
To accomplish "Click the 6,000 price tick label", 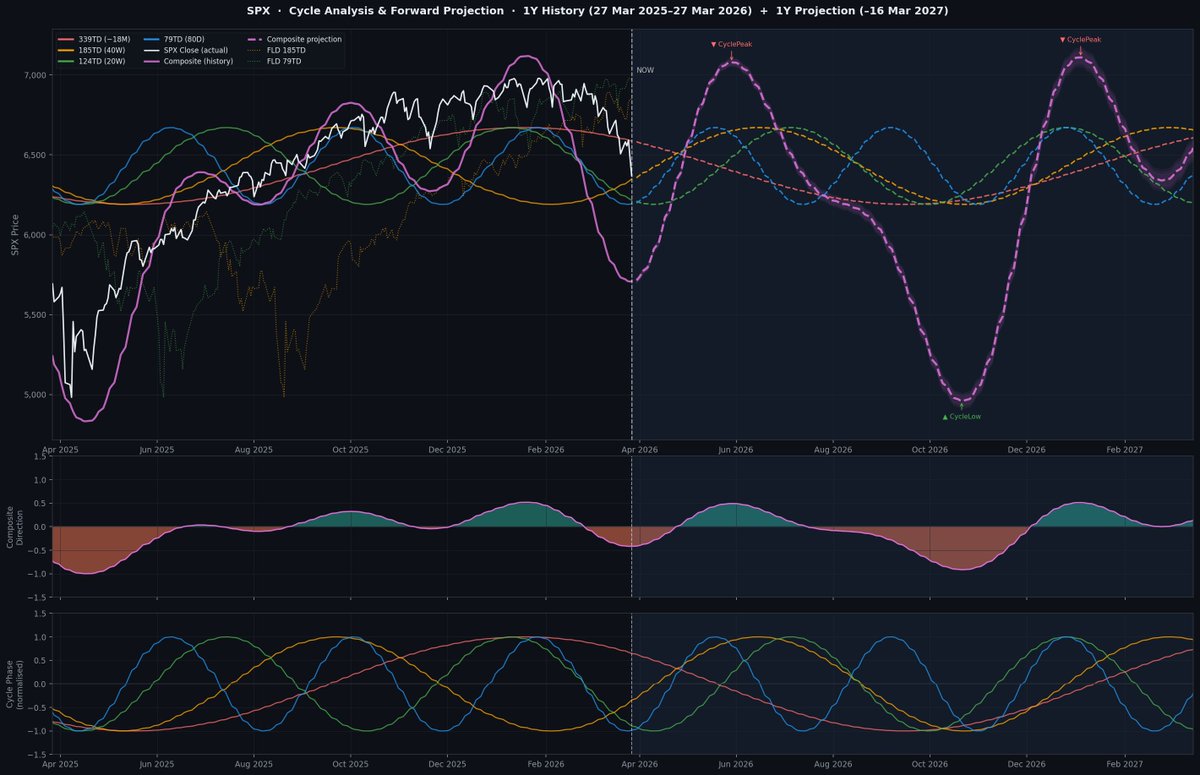I will (x=35, y=235).
